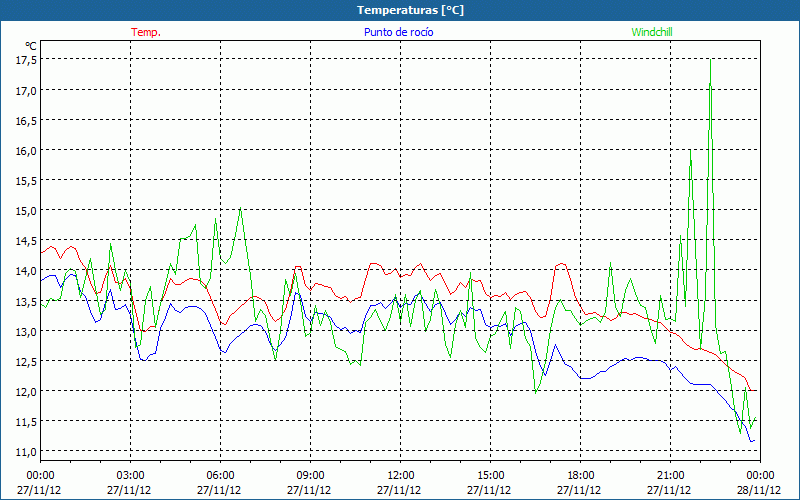The width and height of the screenshot is (800, 500).
Task: Click the 16,5 y-axis value
Action: pyautogui.click(x=27, y=120)
